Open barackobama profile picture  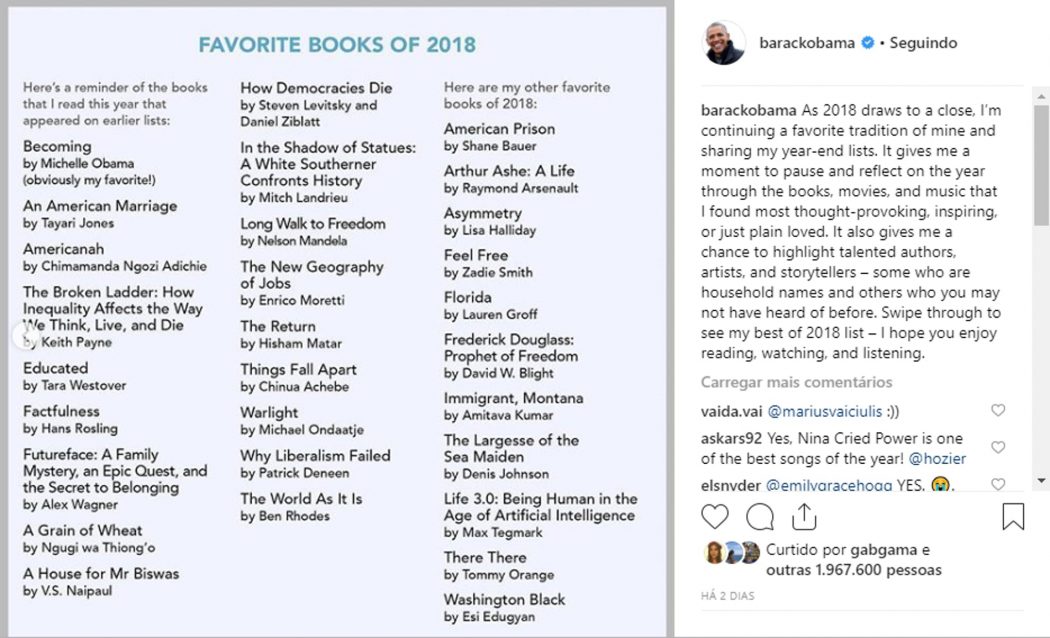tap(724, 42)
